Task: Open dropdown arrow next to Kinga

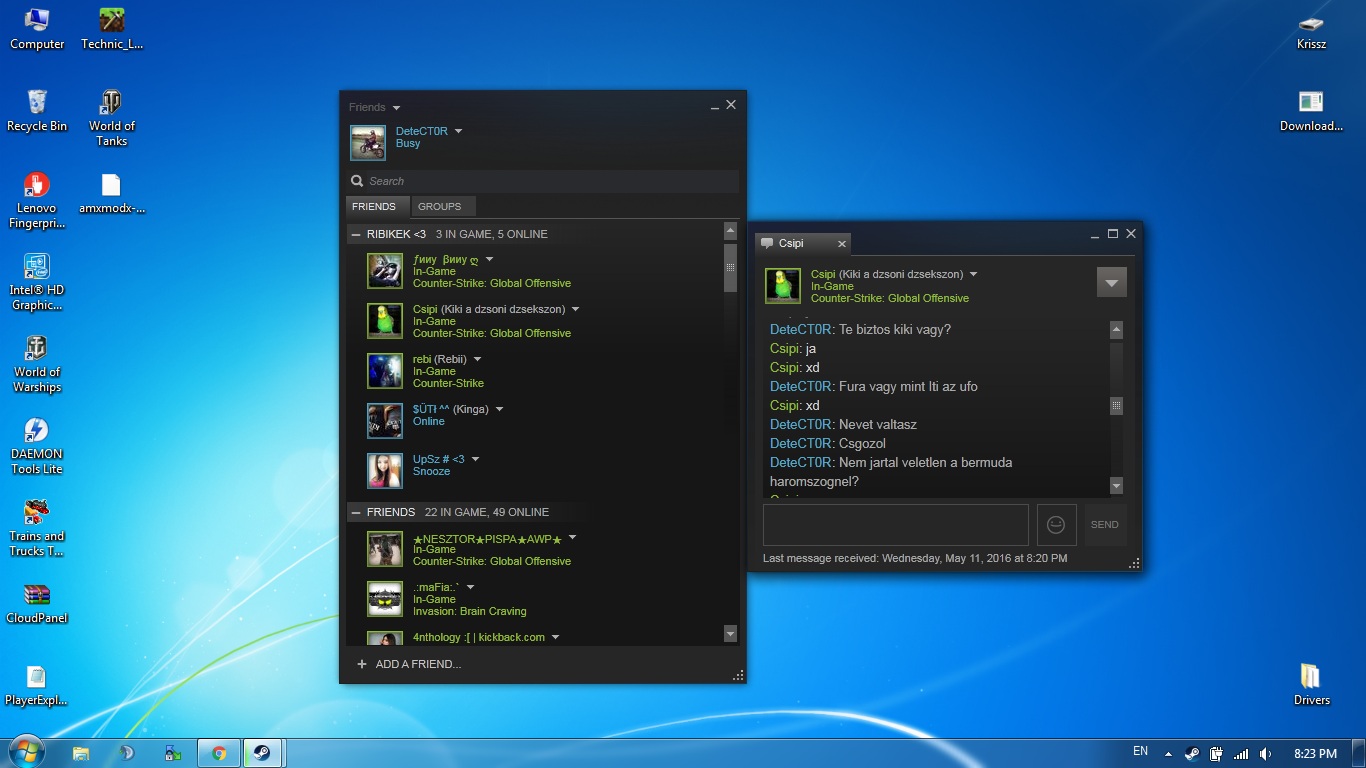Action: pos(499,409)
